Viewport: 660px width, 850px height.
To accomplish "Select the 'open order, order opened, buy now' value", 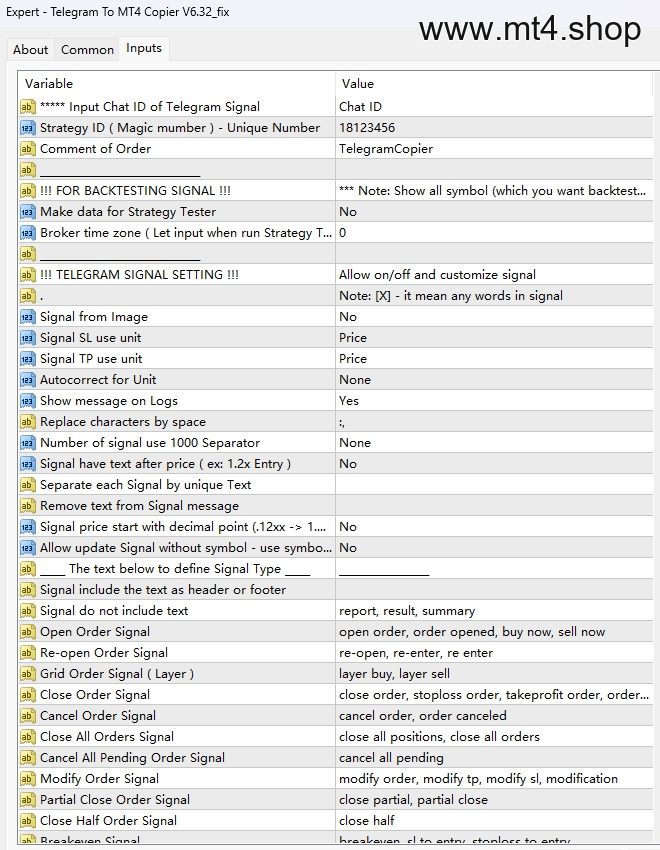I will pos(494,632).
